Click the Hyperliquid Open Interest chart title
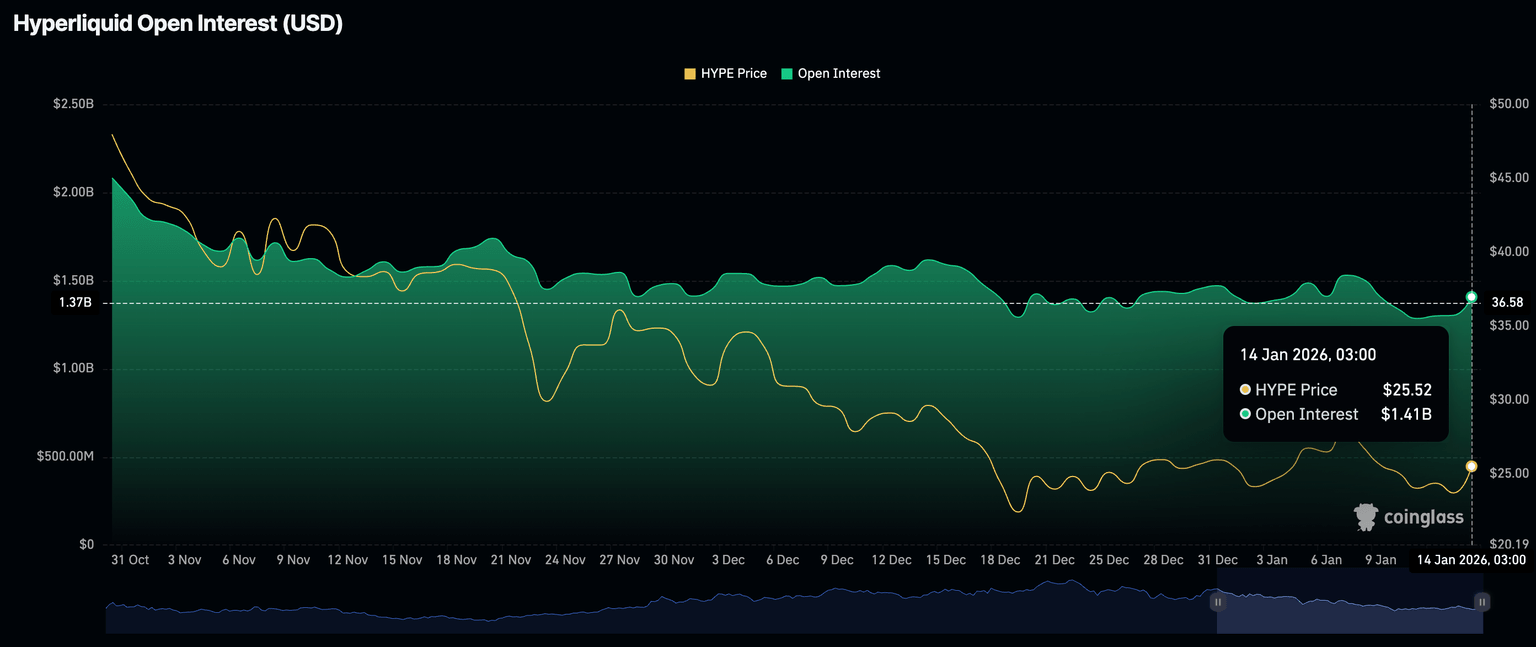 (178, 24)
